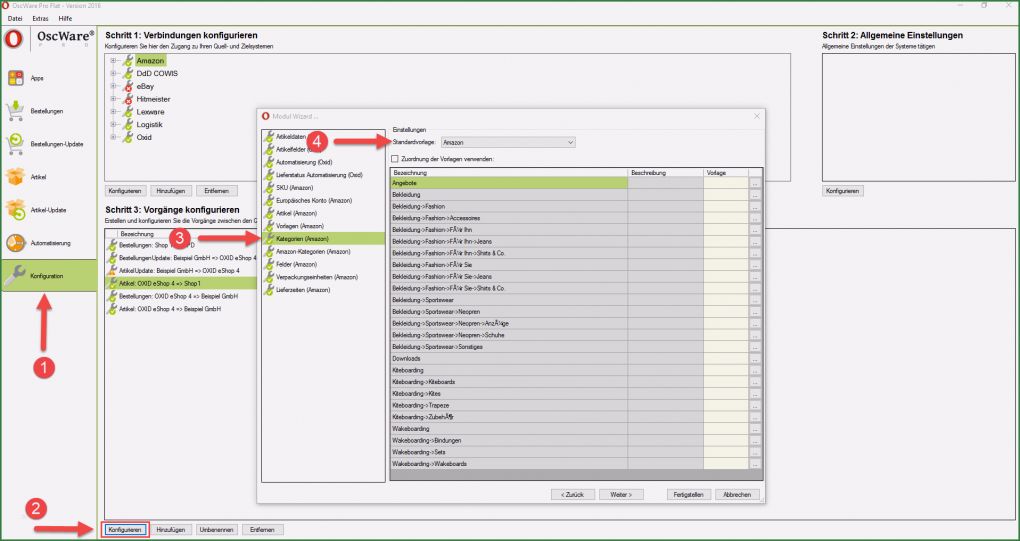Select the Konfiguration wrench icon
1020x541 pixels.
[x=15, y=276]
